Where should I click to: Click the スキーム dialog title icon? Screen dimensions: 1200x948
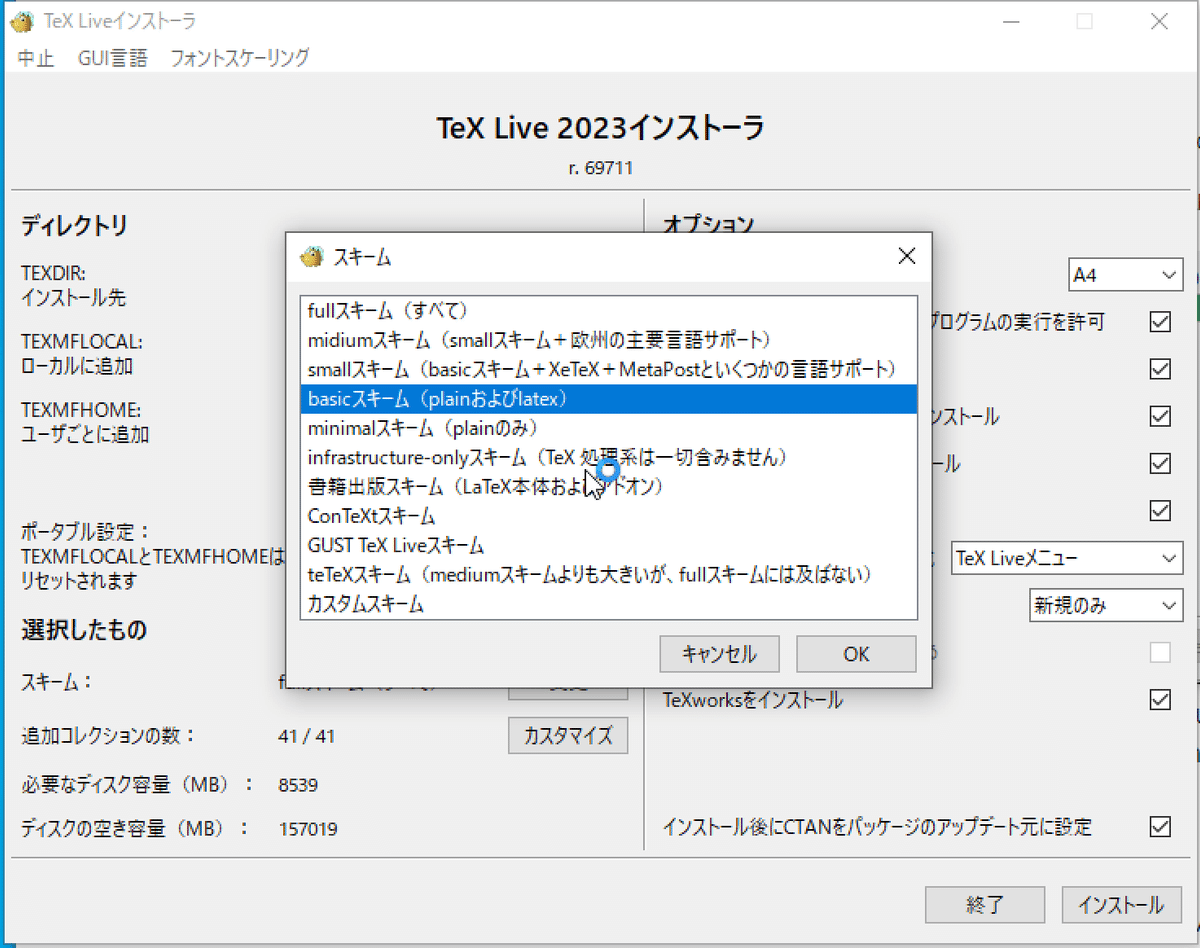click(312, 257)
